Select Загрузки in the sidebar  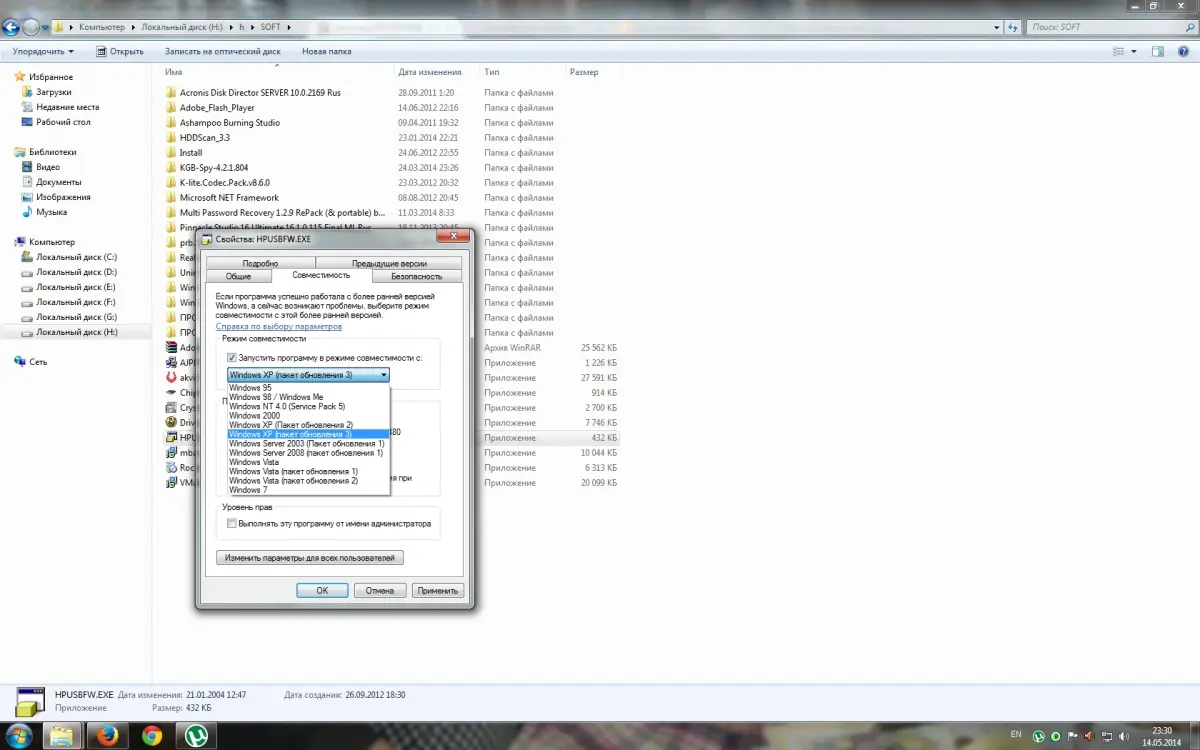point(54,92)
